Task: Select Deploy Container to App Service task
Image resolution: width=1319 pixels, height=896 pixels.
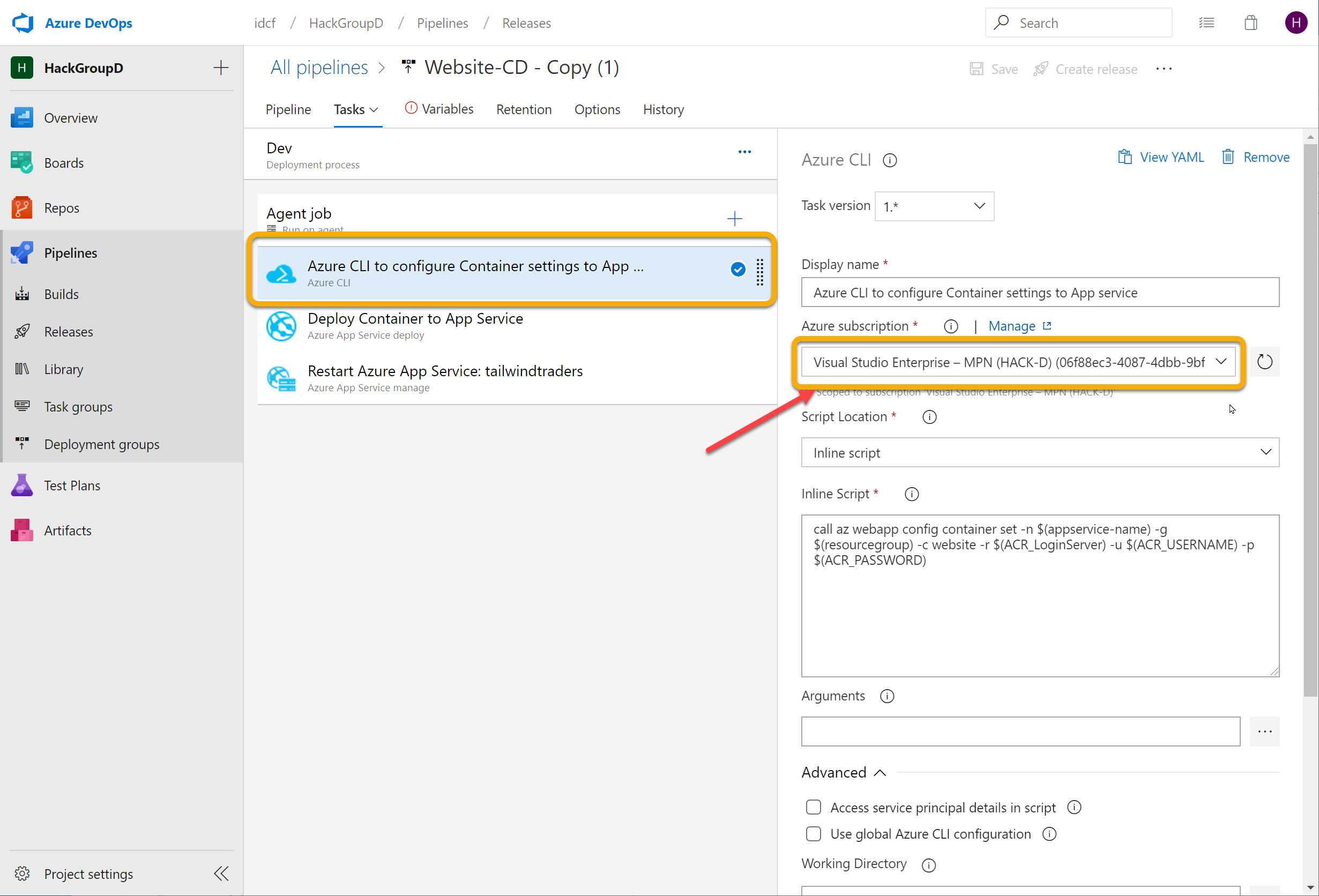Action: pos(517,326)
